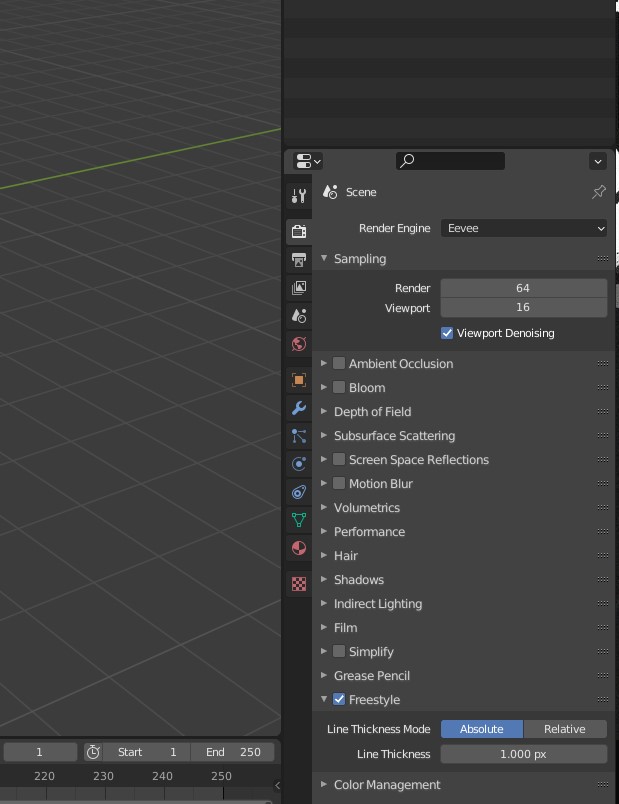The height and width of the screenshot is (804, 619).
Task: Open the properties options dropdown arrow
Action: pos(598,162)
